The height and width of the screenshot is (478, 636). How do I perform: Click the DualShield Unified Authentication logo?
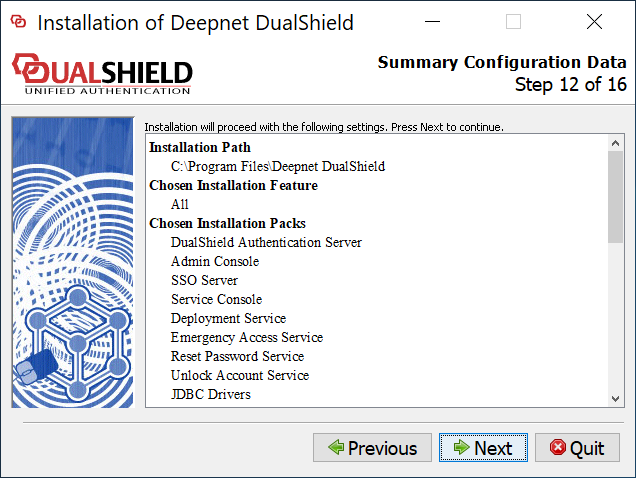(102, 74)
